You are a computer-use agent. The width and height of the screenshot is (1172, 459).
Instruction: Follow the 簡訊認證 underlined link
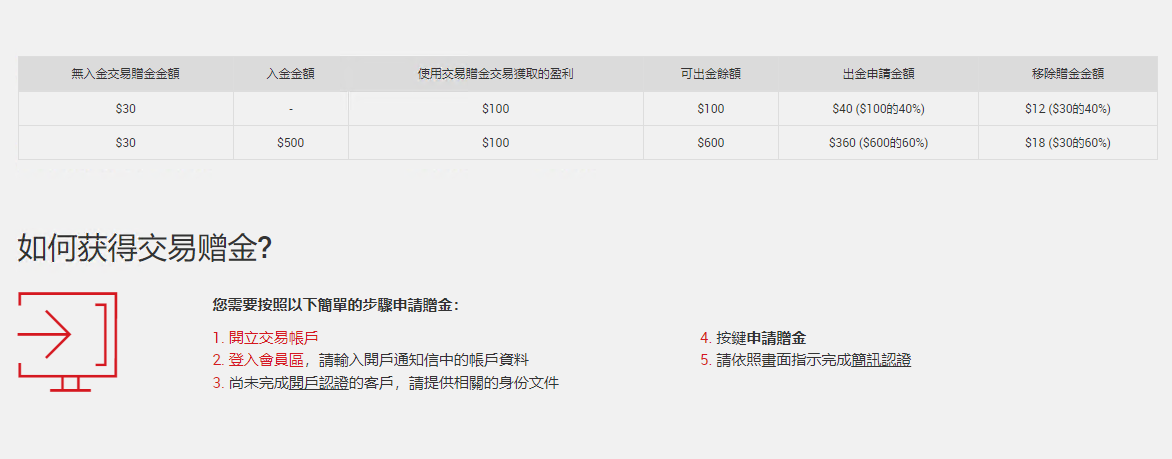point(881,360)
